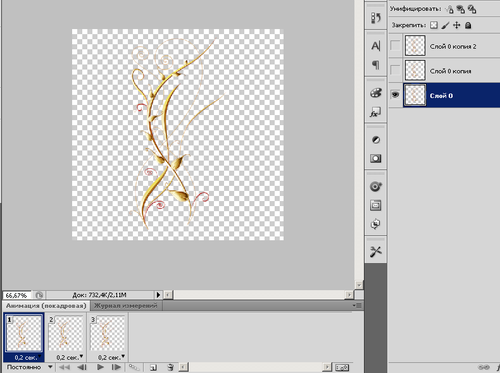Open the Paragraph panel icon

coord(376,64)
